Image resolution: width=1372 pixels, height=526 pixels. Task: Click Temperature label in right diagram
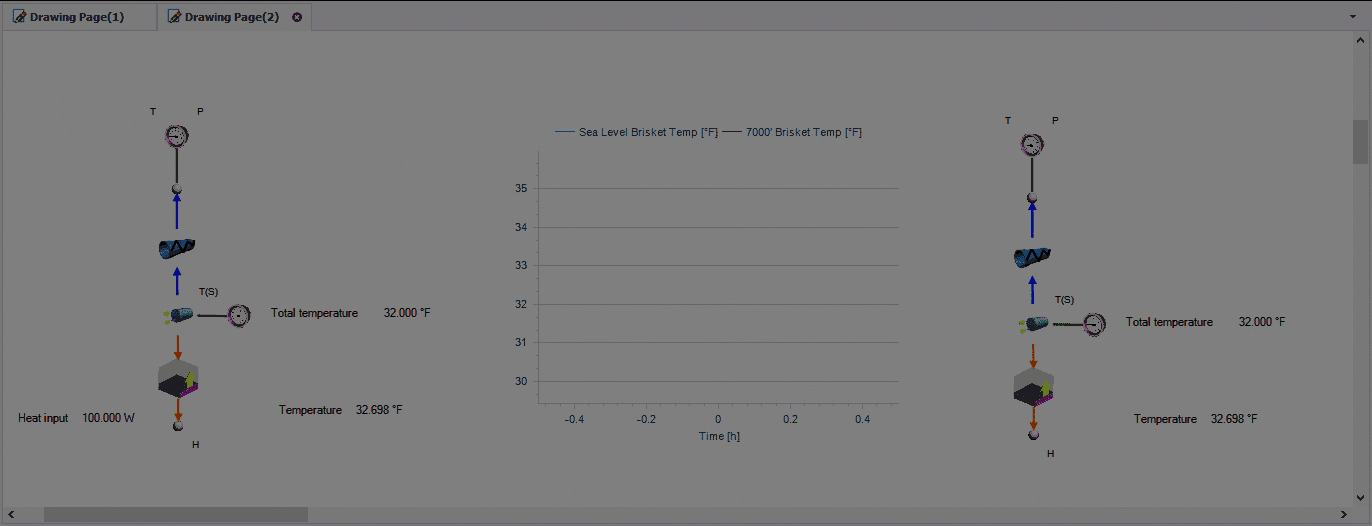pos(1165,419)
